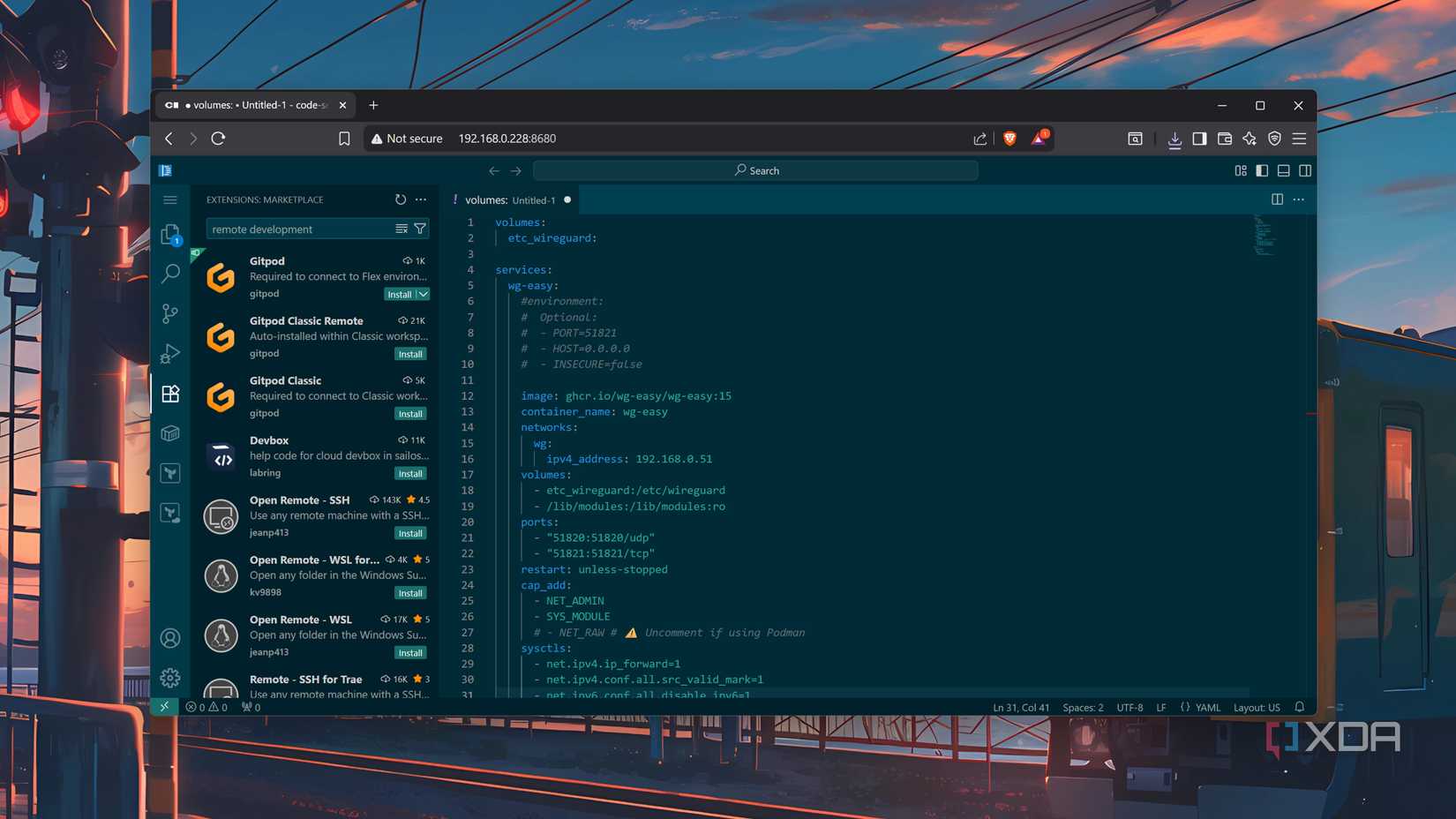The height and width of the screenshot is (819, 1456).
Task: Toggle the bottom panel visibility
Action: tap(1284, 170)
